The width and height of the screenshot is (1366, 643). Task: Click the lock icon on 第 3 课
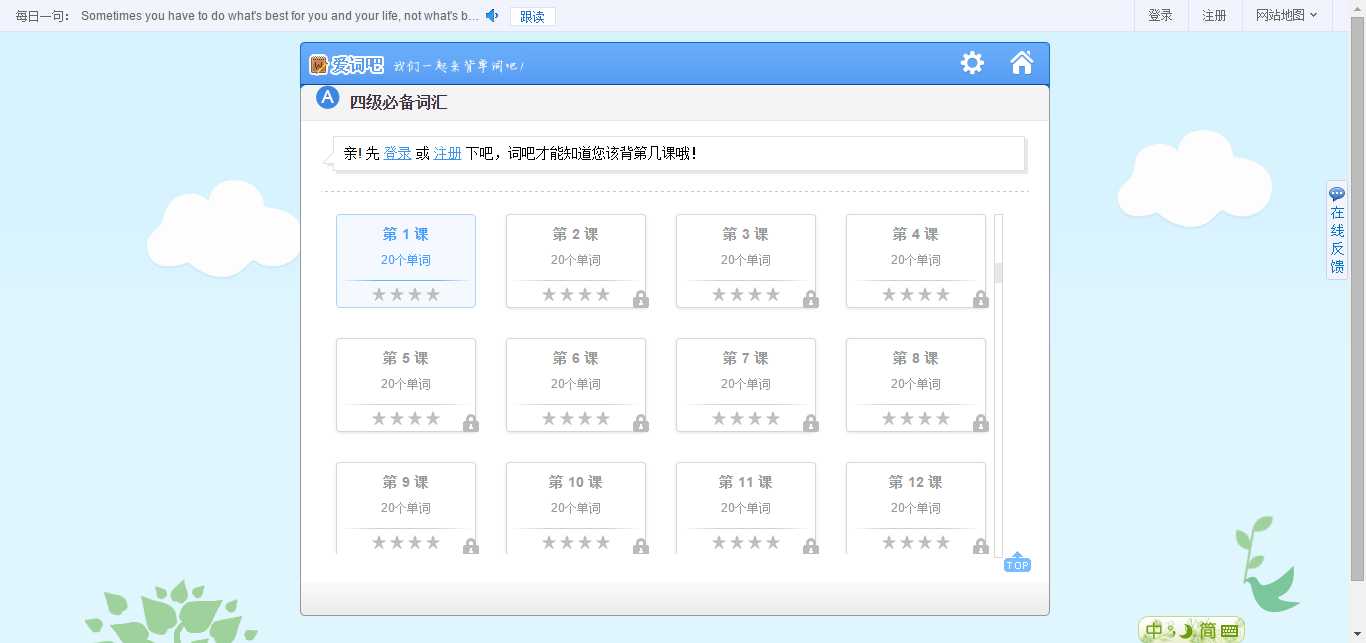811,300
